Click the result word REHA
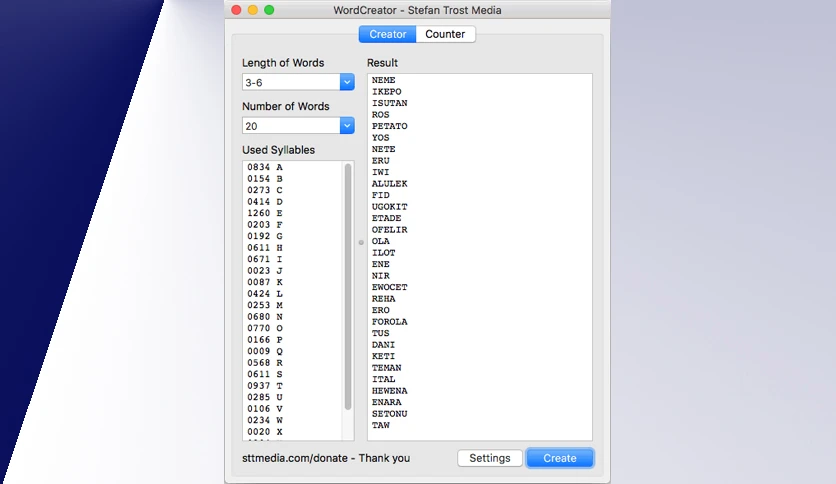Image resolution: width=836 pixels, height=484 pixels. (383, 299)
